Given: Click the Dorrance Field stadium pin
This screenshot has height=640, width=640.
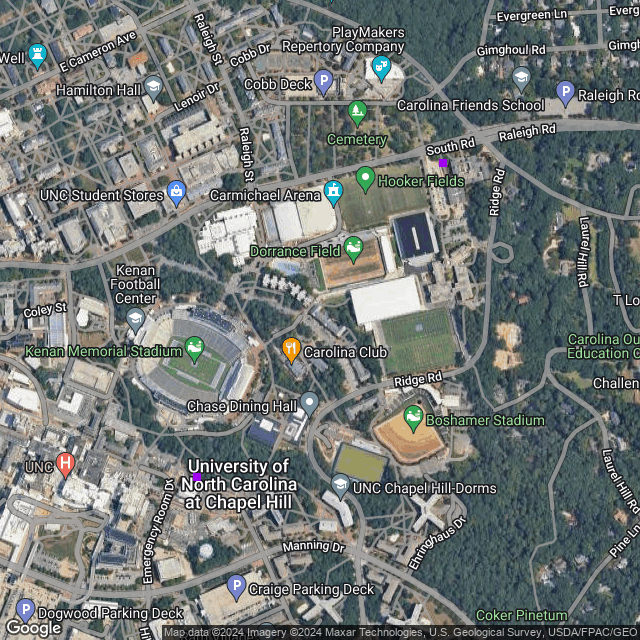Looking at the screenshot, I should (x=353, y=249).
